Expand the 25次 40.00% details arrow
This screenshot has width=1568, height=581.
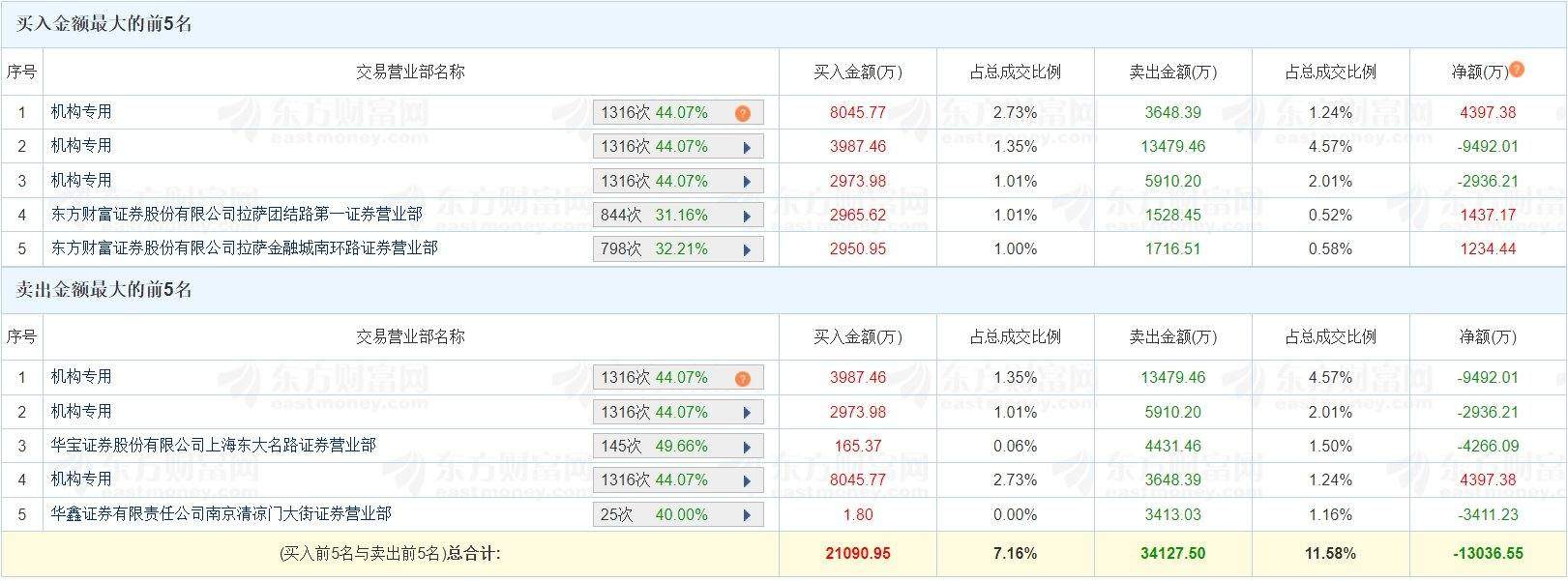click(x=747, y=515)
